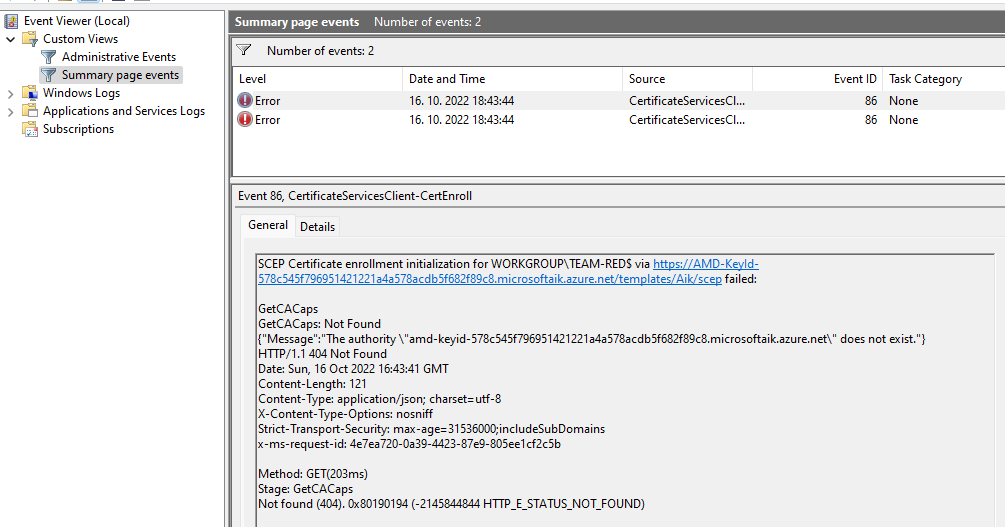The image size is (1005, 527).
Task: Click the Event 86, CertificateServicesClient-CertEnroll header
Action: tap(355, 196)
